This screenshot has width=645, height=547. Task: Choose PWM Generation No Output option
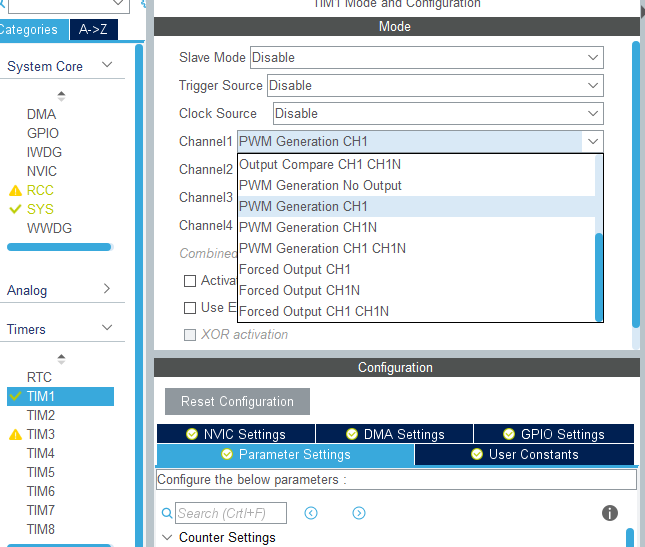[417, 185]
